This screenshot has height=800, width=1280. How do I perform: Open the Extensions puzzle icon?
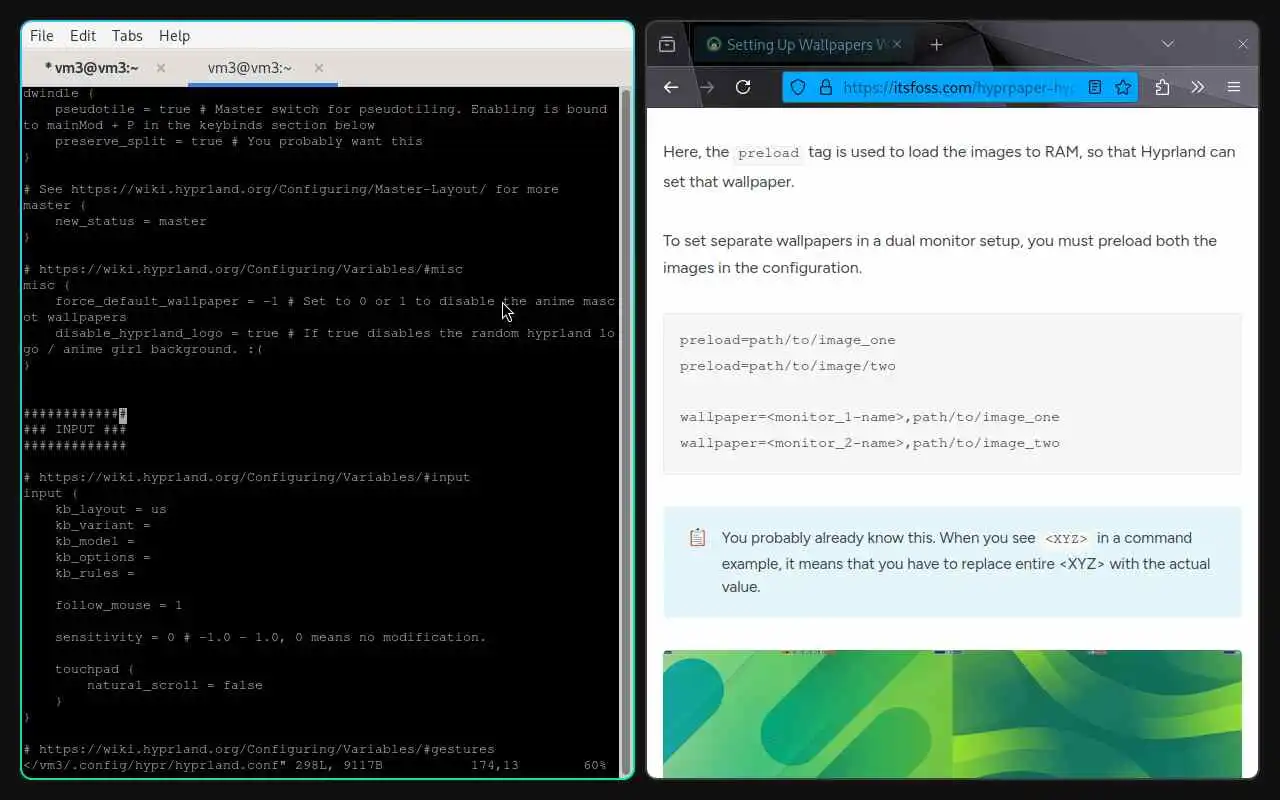tap(1162, 87)
